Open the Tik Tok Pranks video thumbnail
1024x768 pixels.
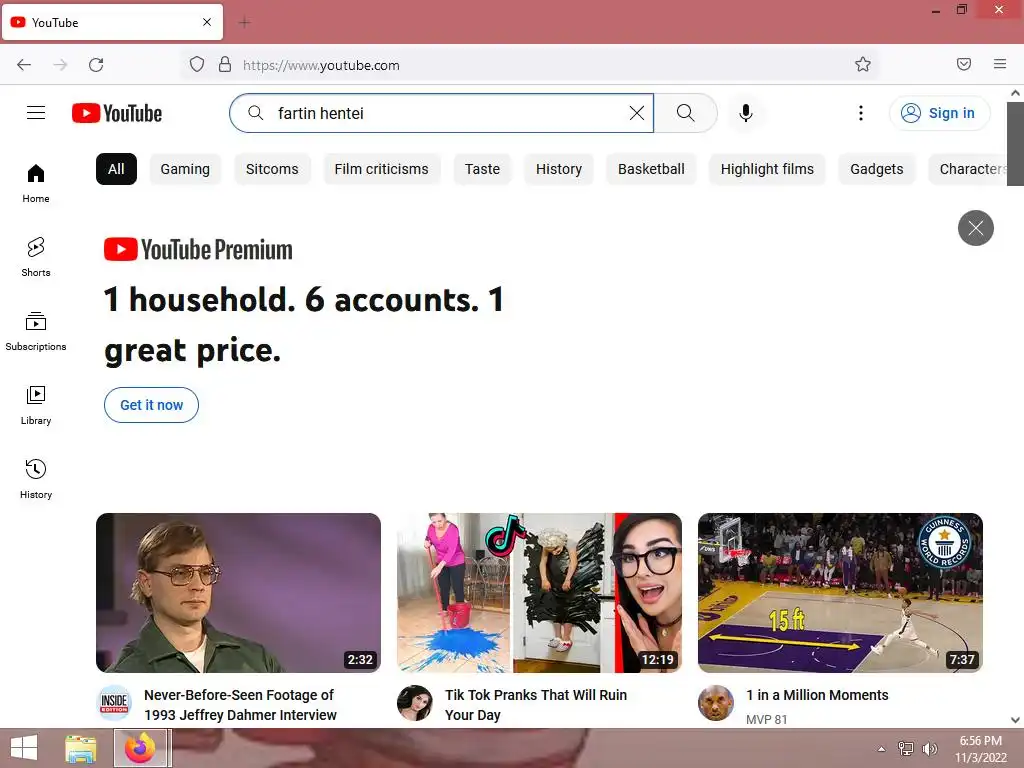539,593
